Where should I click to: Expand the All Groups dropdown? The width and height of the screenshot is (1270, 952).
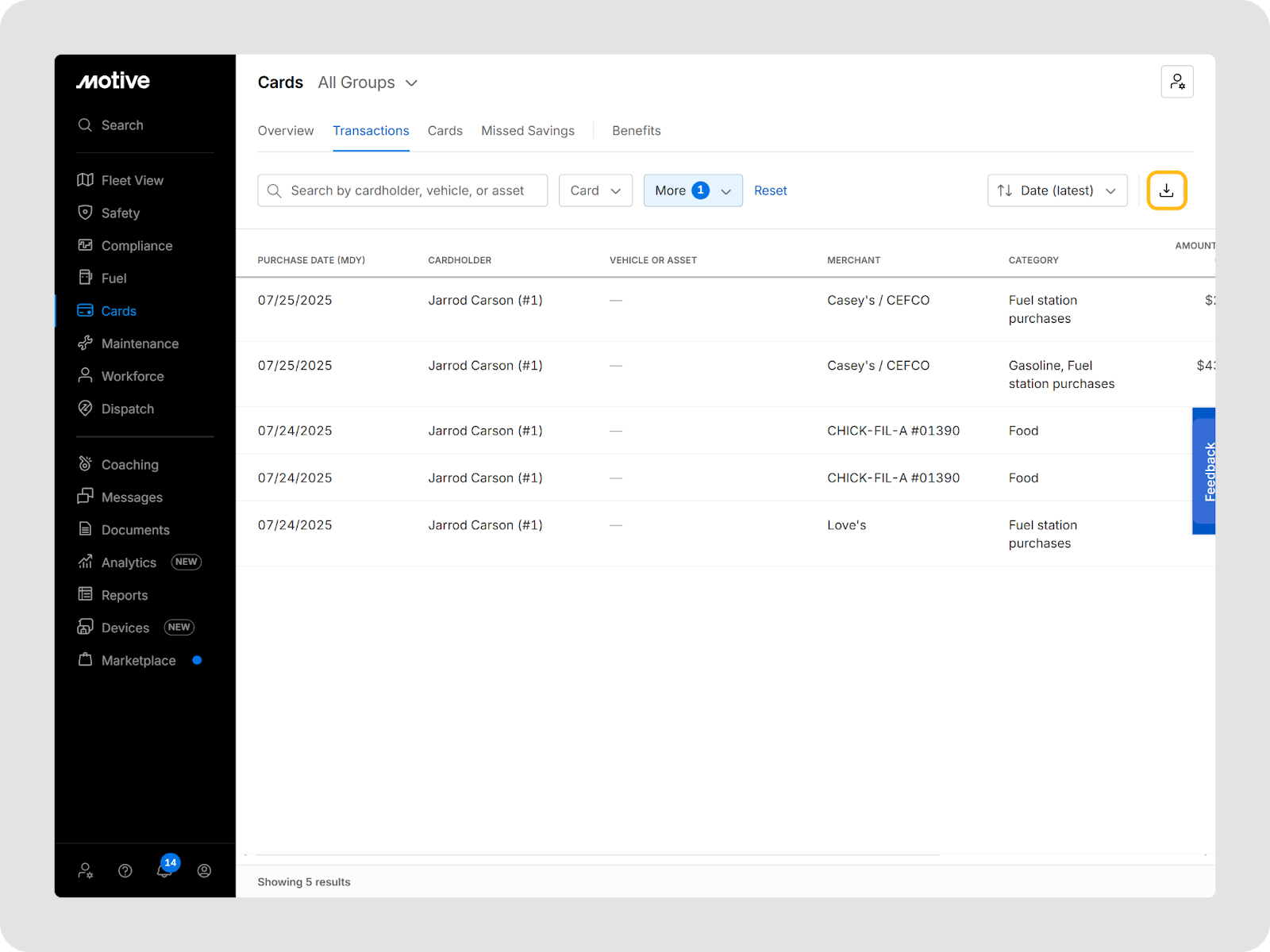[x=368, y=83]
